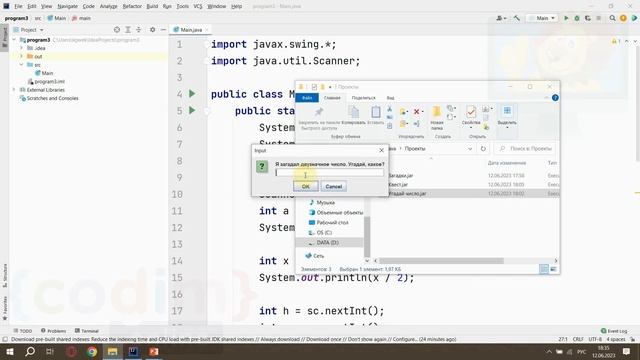
Task: Start debugging with the bug icon
Action: coord(577,18)
